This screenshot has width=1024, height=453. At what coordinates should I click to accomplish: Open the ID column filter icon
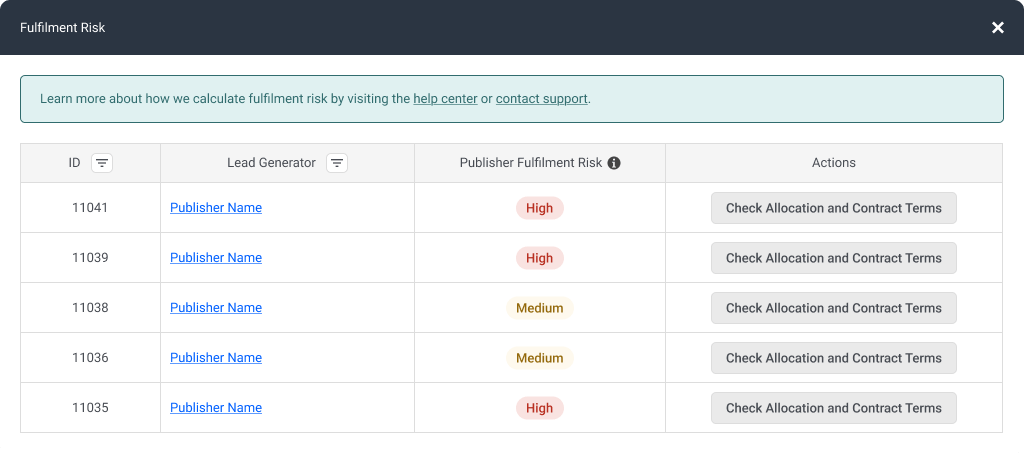click(x=102, y=163)
